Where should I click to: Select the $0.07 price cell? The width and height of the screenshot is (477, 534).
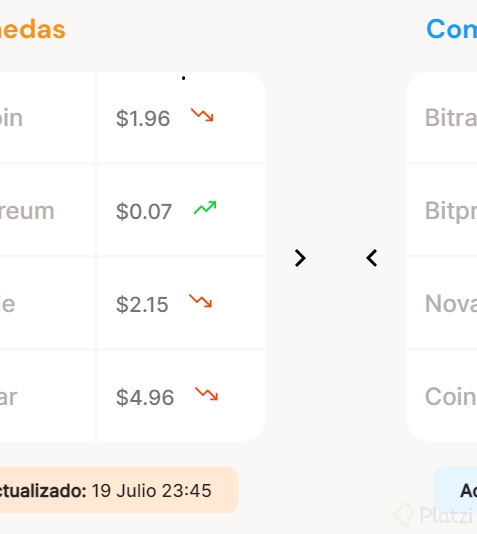181,210
